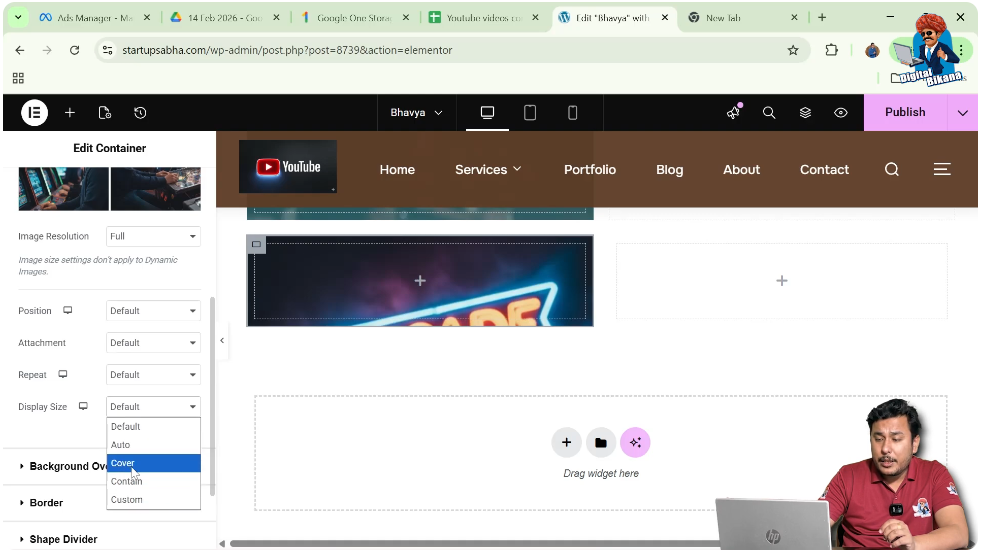Click the address bar URL field
Viewport: 982px width, 553px height.
tap(451, 50)
